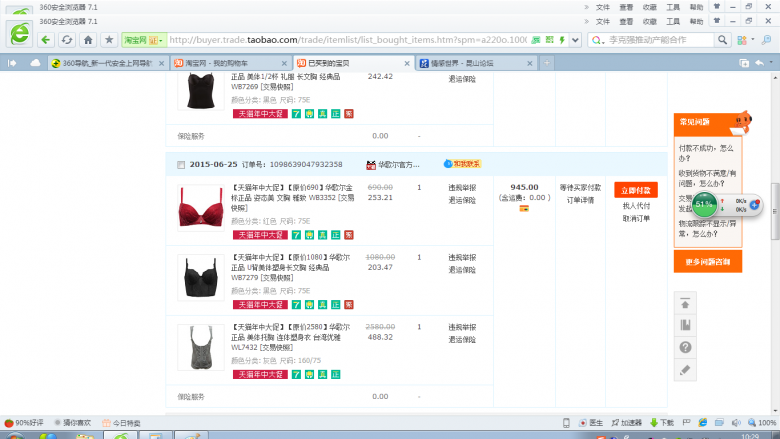
Task: Click 今日特卖 in status bar
Action: click(121, 423)
